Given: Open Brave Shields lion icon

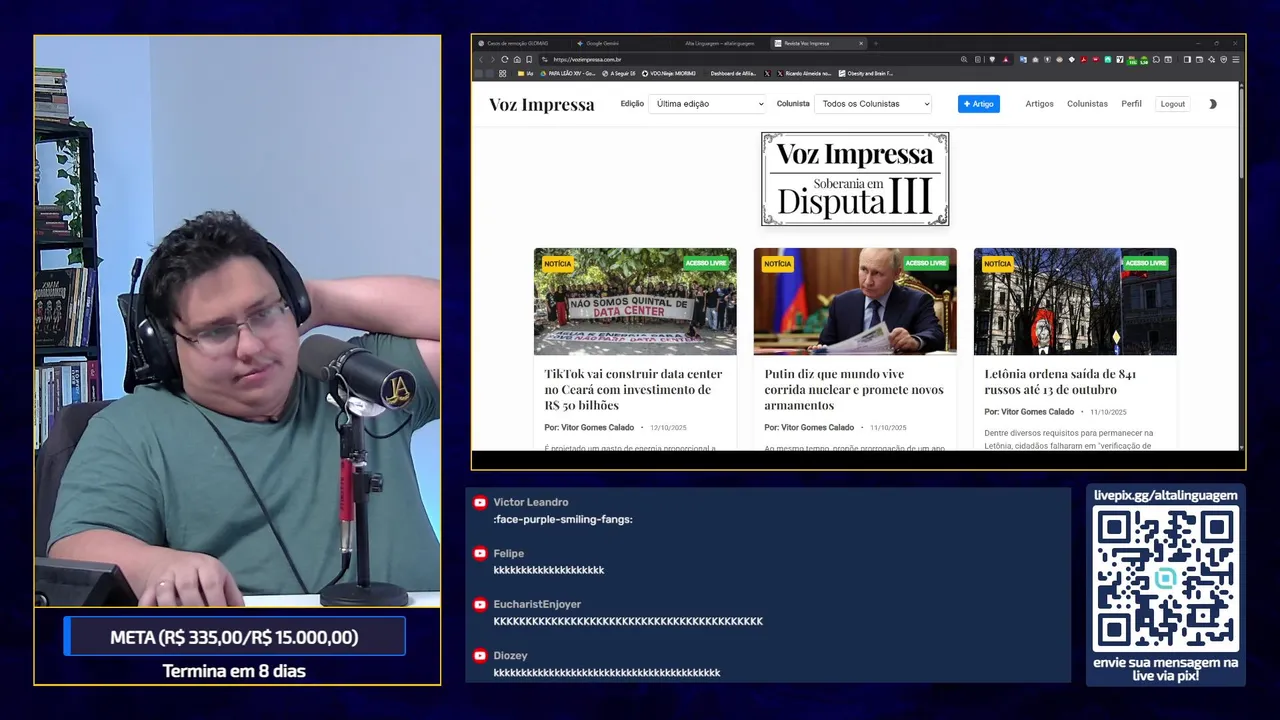Looking at the screenshot, I should tap(992, 60).
